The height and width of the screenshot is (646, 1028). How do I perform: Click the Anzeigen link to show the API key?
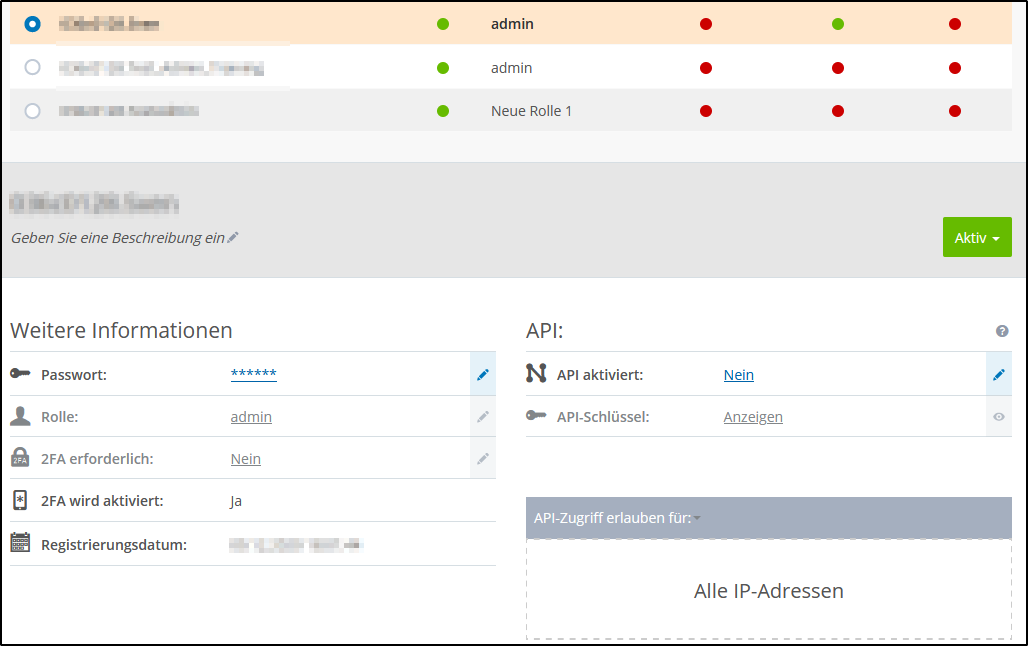(x=753, y=416)
